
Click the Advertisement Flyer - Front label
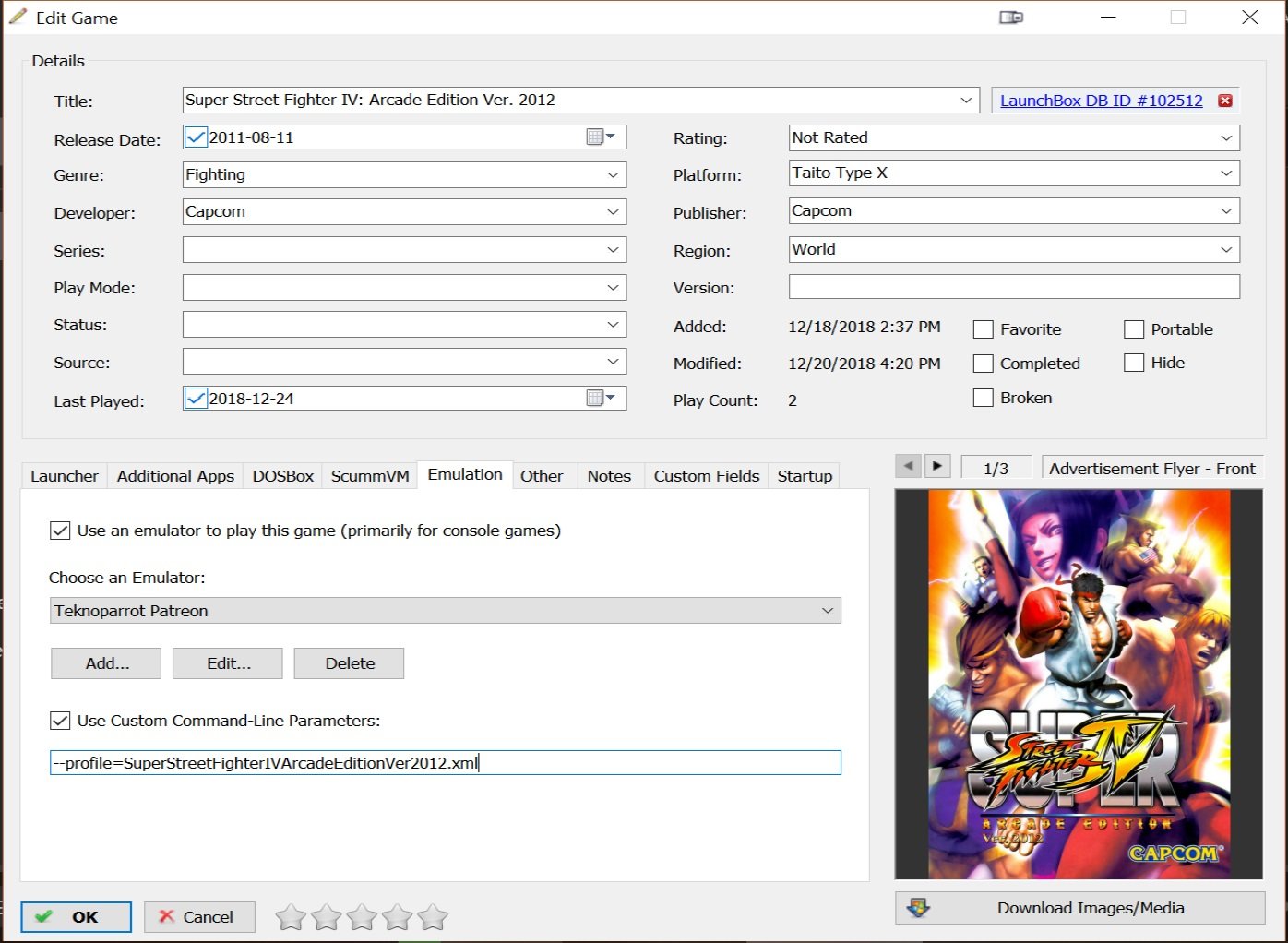click(x=1152, y=469)
